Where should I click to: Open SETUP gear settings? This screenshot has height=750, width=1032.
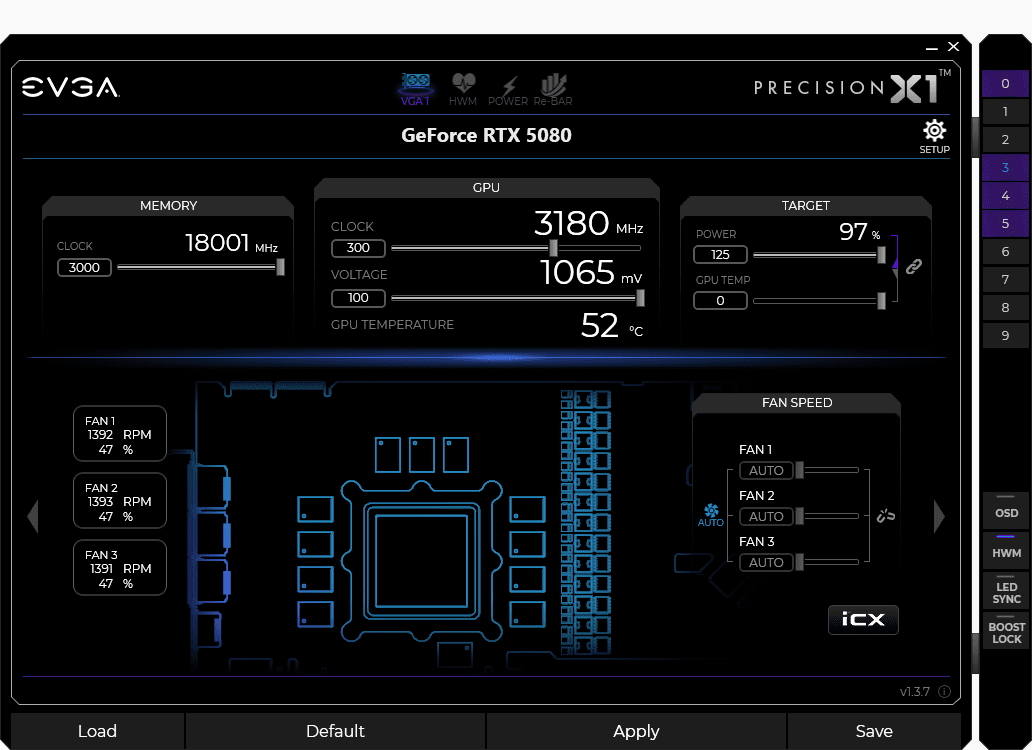(x=934, y=137)
